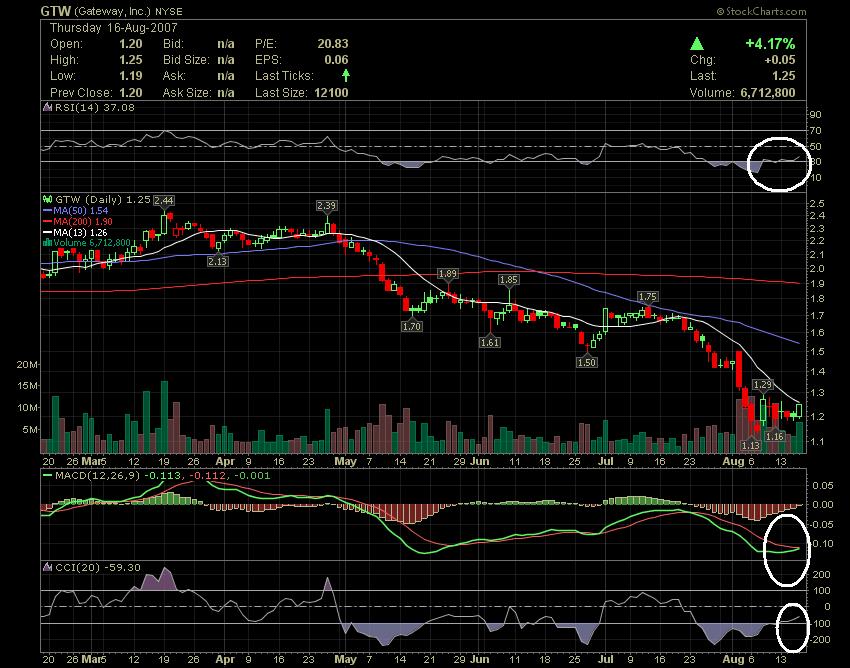
Task: Click the RSI(14) 37.08 label
Action: click(95, 107)
